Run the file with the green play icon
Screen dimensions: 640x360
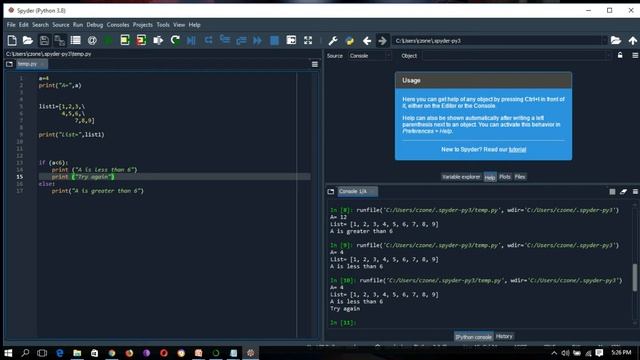click(x=108, y=40)
